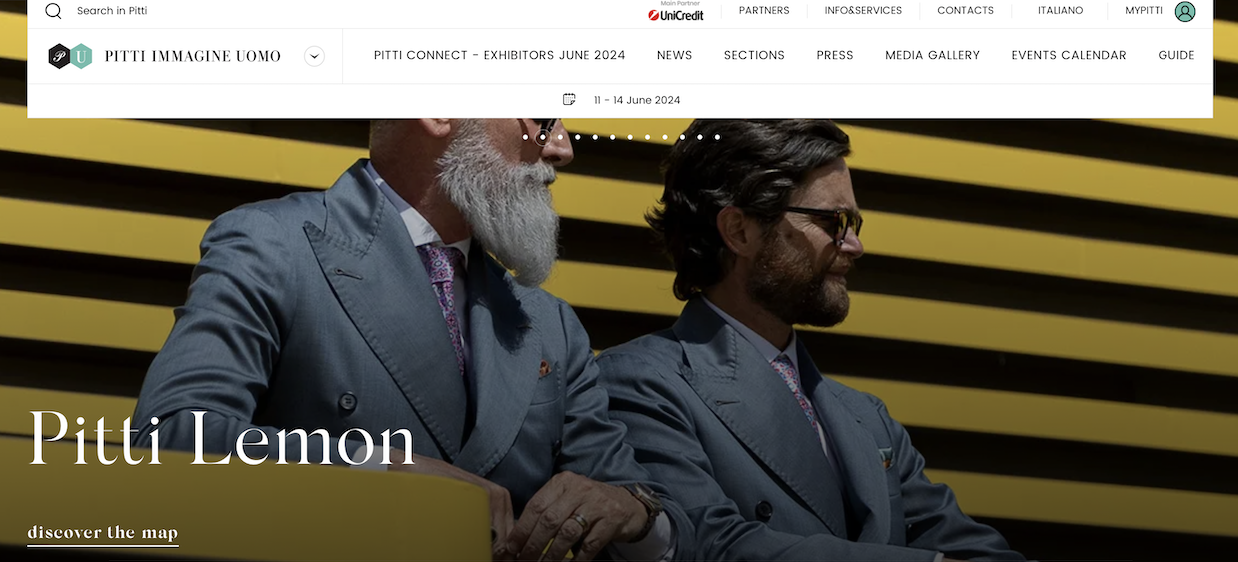Jump to the last carousel slide dot
This screenshot has height=562, width=1238.
[x=717, y=137]
